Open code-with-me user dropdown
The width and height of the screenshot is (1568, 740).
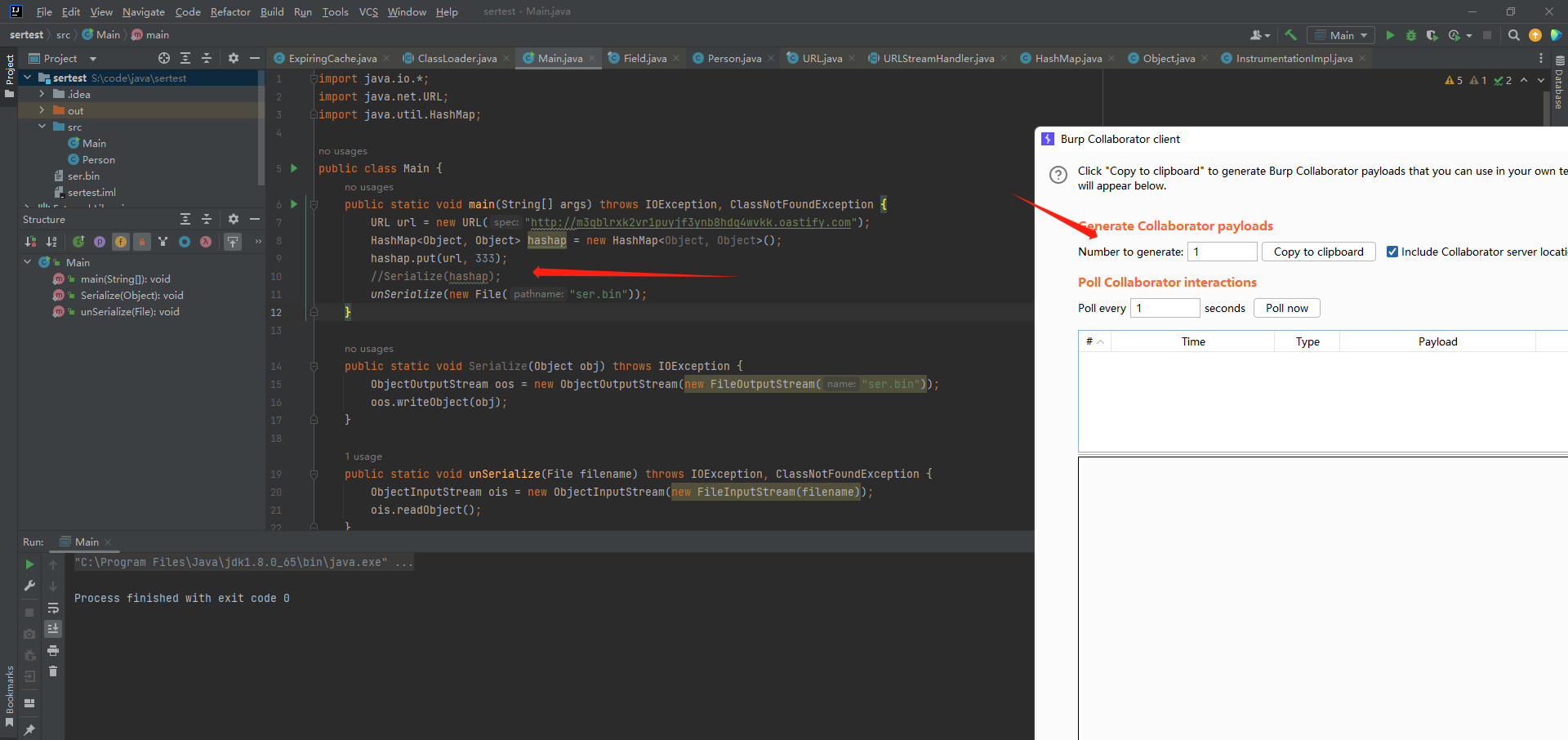[x=1260, y=35]
